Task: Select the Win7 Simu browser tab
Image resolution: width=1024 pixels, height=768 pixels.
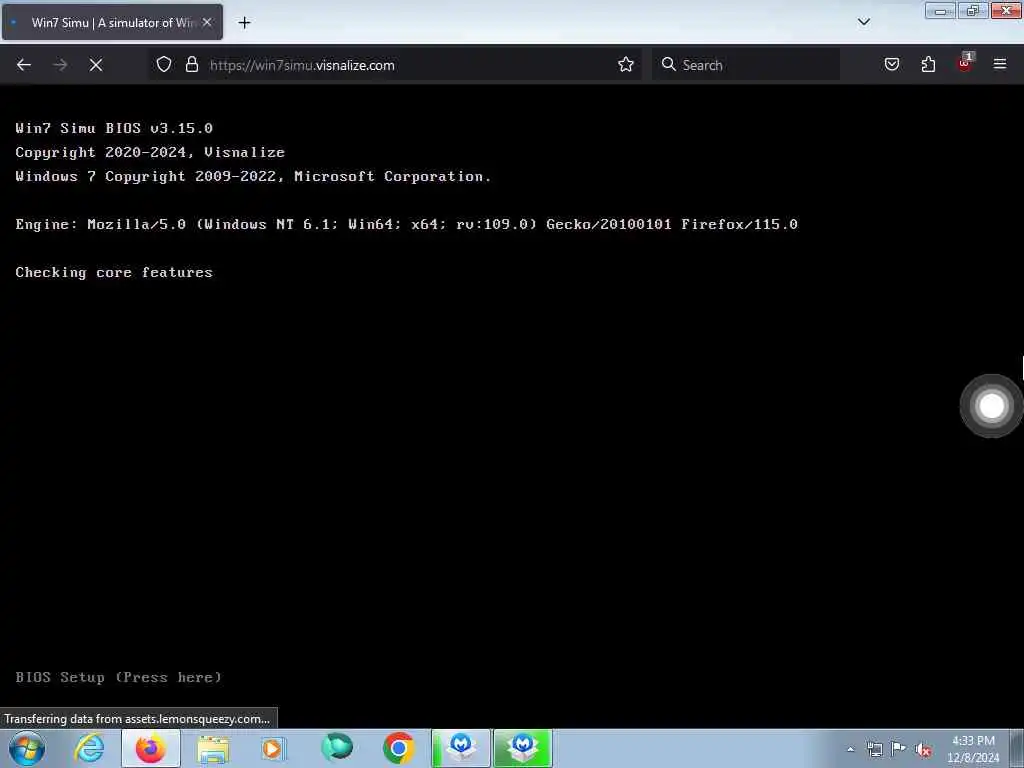Action: (x=112, y=22)
